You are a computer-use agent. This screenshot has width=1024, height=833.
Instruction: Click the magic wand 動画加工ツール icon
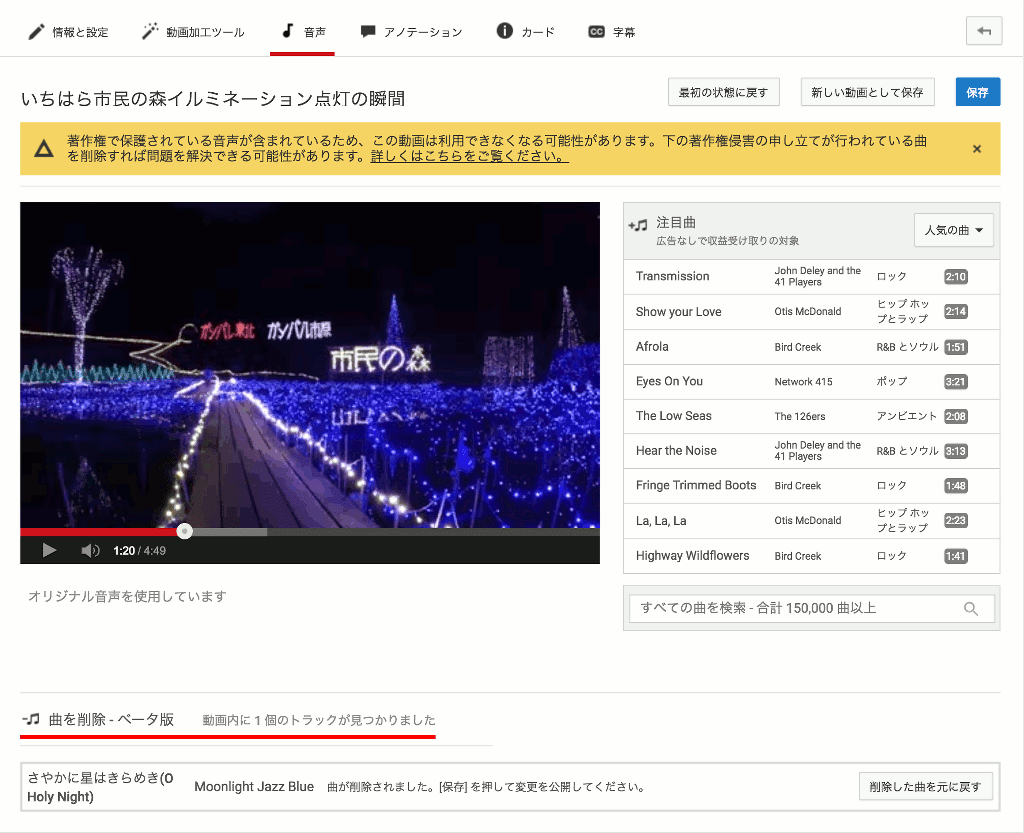150,31
